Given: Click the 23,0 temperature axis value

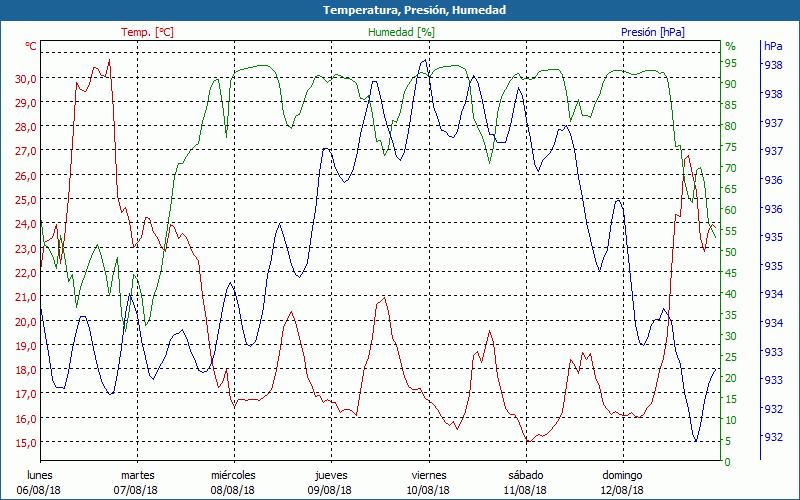Looking at the screenshot, I should point(27,248).
